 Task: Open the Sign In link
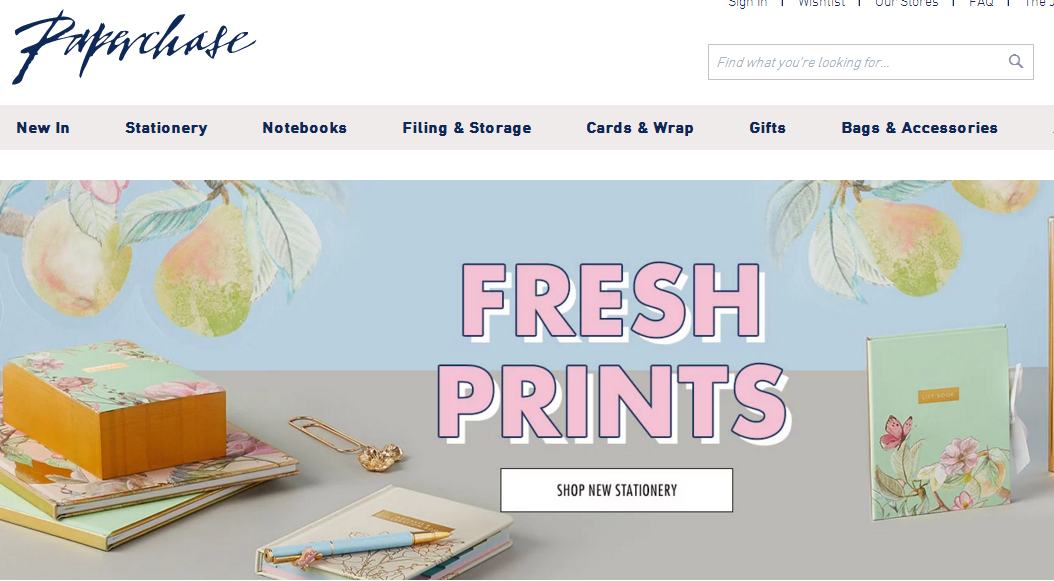tap(747, 3)
